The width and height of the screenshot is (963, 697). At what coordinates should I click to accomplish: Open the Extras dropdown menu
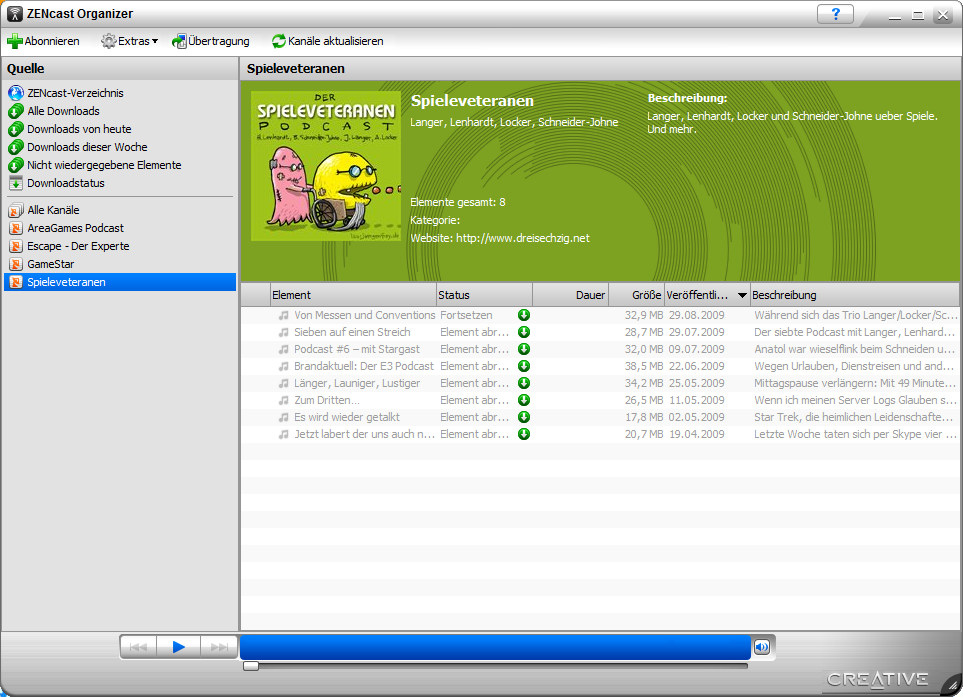pos(130,41)
